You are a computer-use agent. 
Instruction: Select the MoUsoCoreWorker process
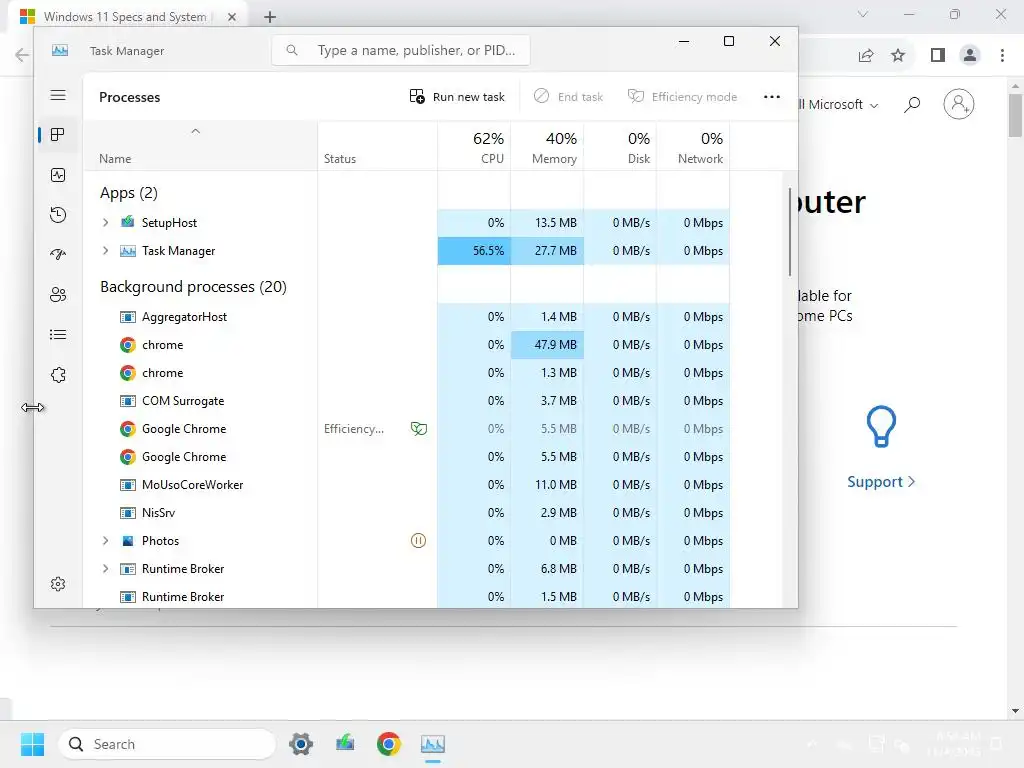[406, 485]
